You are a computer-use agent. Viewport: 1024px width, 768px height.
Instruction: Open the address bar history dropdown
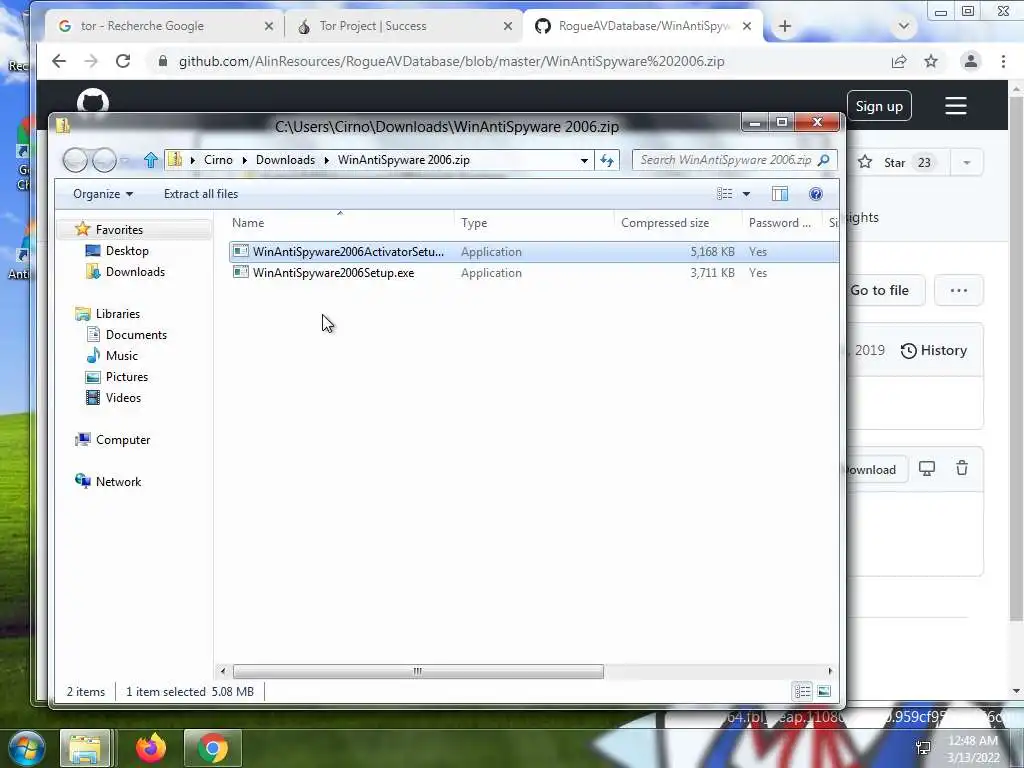(584, 160)
